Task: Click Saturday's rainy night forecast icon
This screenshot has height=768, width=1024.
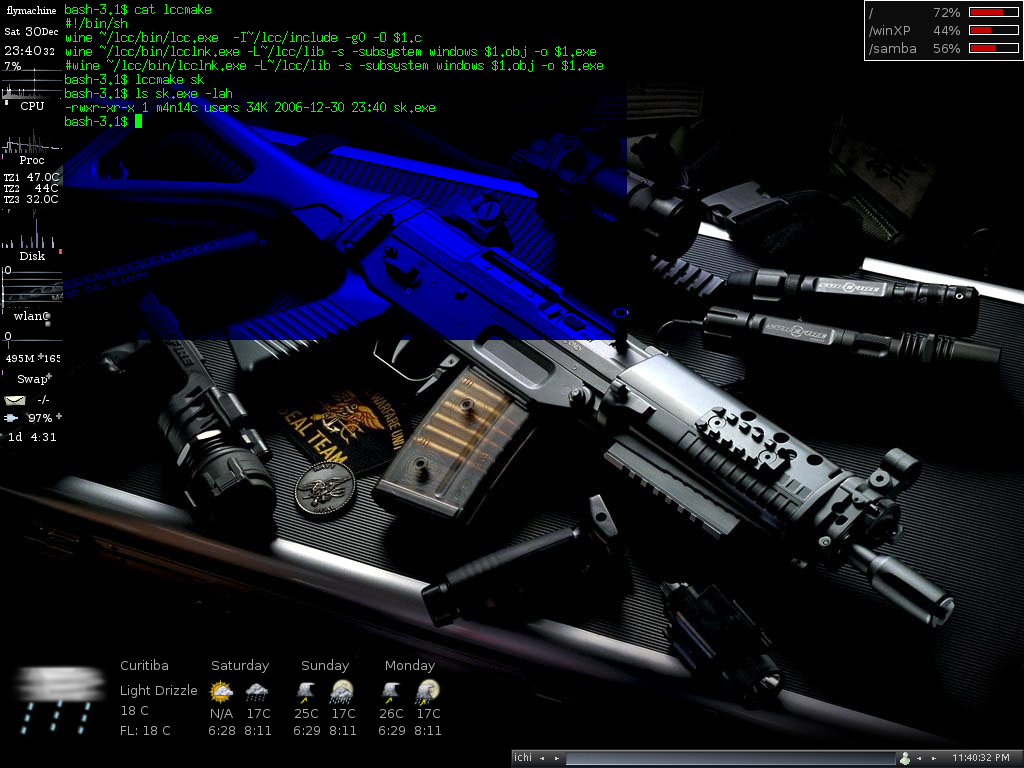Action: pyautogui.click(x=257, y=692)
